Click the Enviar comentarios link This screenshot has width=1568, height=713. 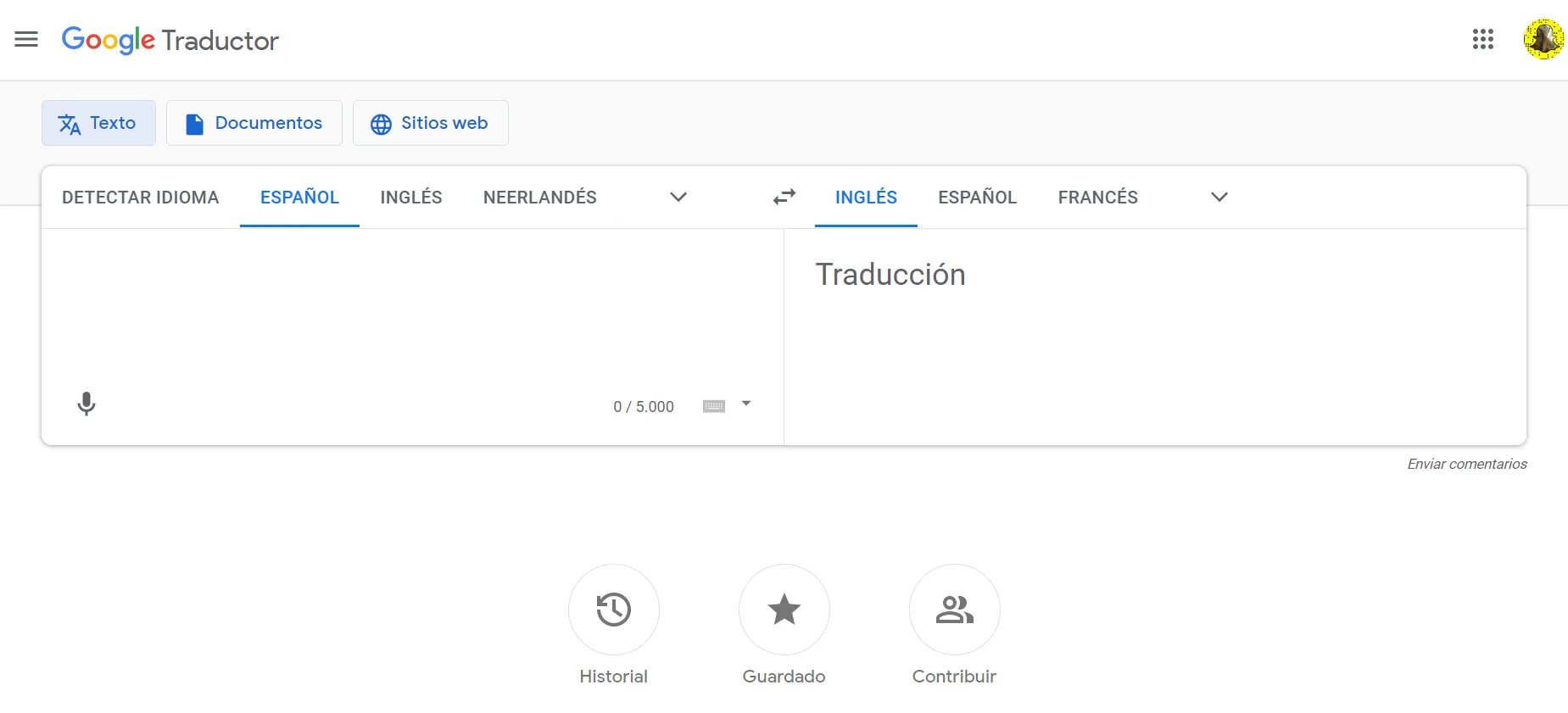[x=1467, y=464]
